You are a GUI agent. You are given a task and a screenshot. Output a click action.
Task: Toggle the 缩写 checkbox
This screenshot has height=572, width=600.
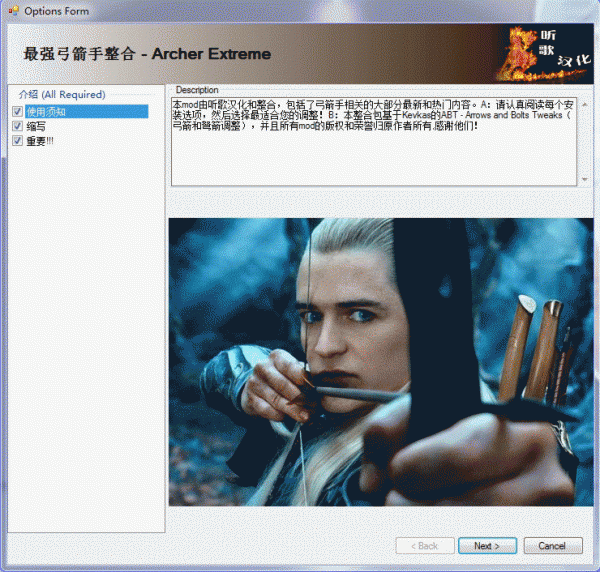click(x=17, y=127)
